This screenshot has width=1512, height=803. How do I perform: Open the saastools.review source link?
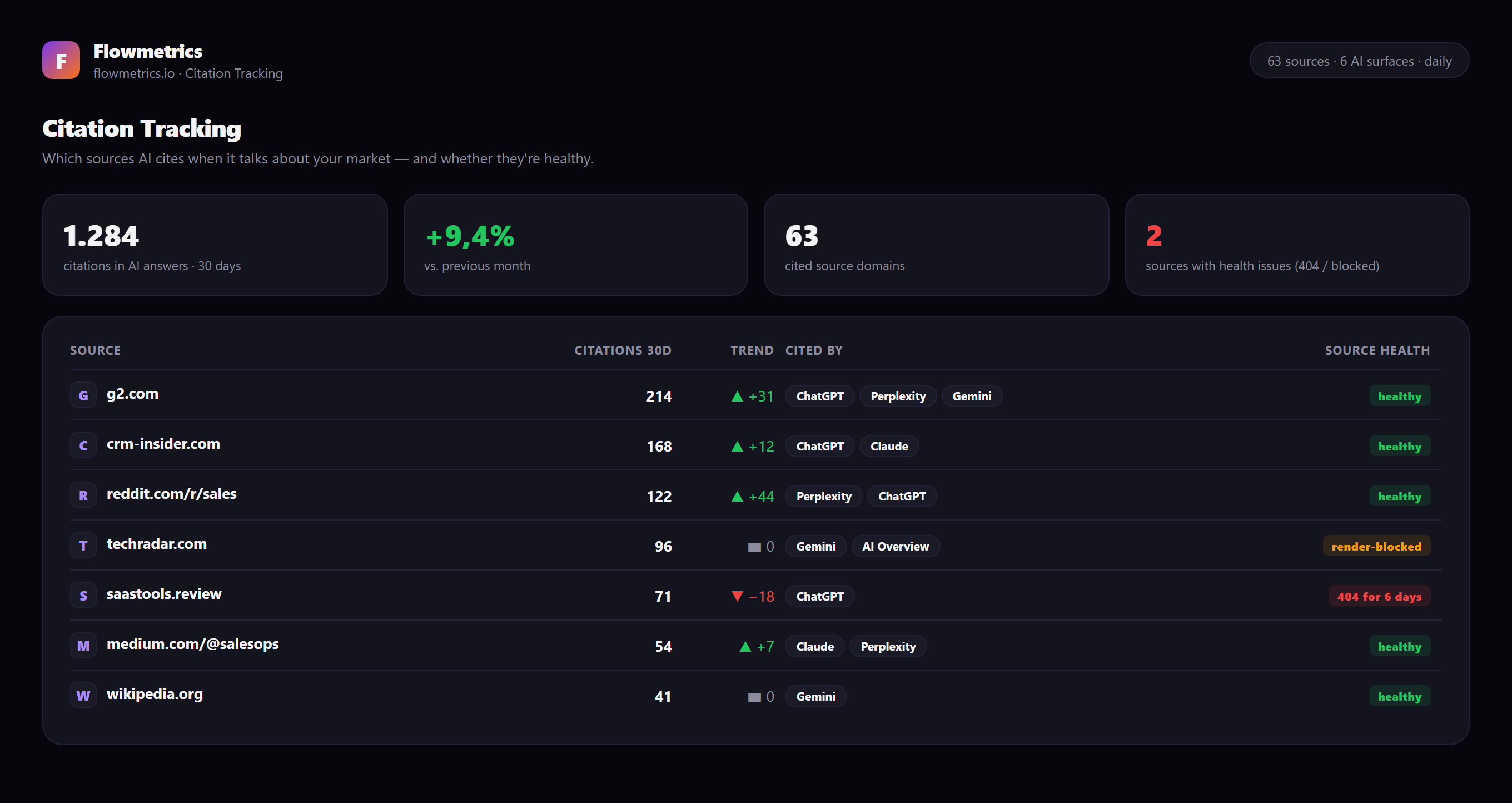(165, 593)
